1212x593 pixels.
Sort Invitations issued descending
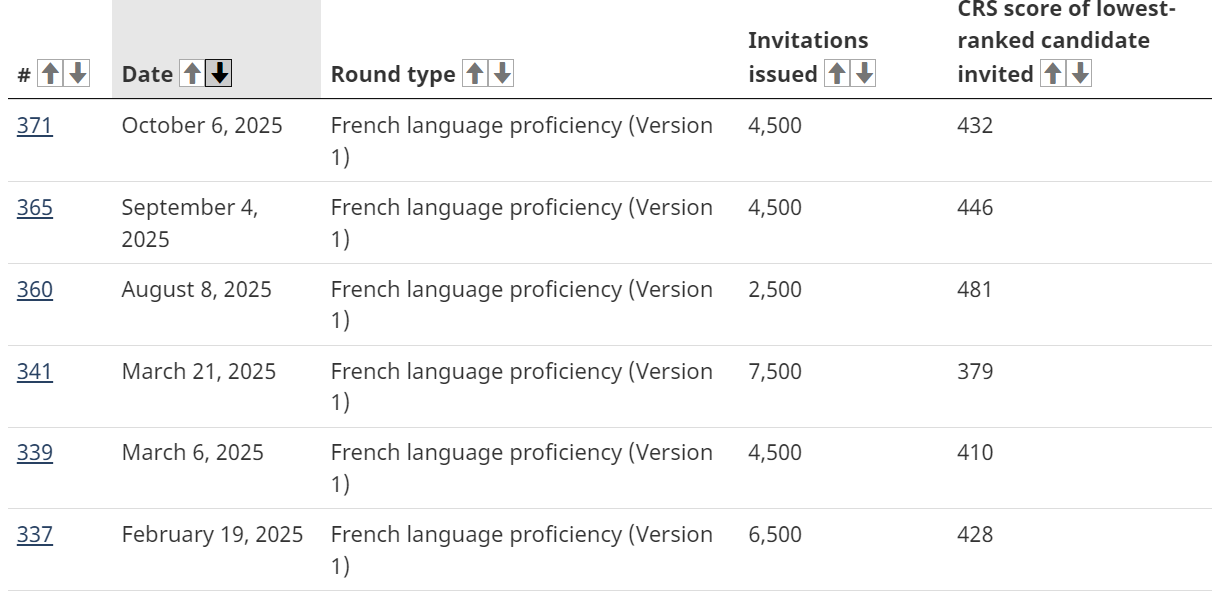[864, 73]
